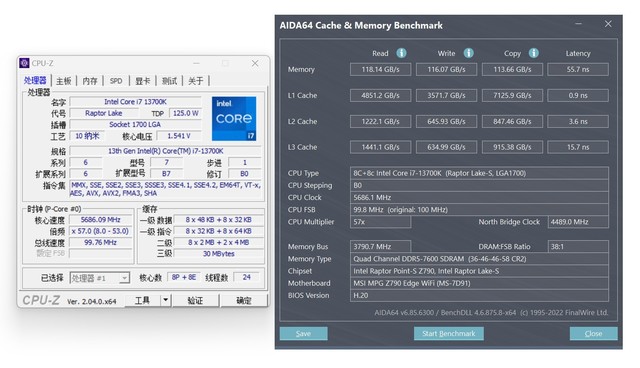640x368 pixels.
Task: Click the Motherboard MSI MPG Z790 field
Action: coord(479,283)
